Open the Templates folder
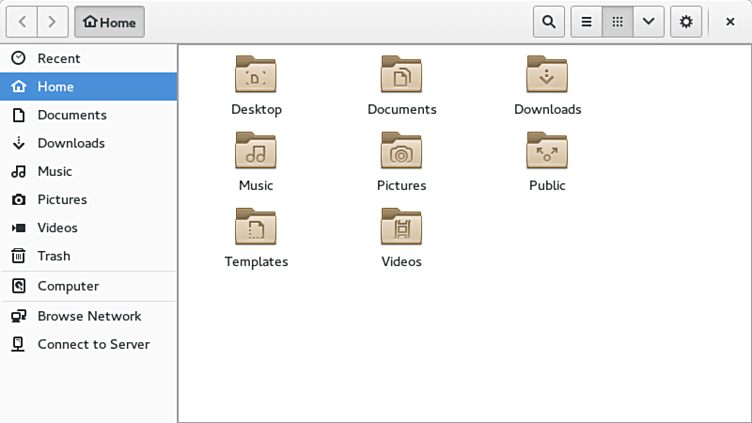This screenshot has width=752, height=423. point(256,228)
